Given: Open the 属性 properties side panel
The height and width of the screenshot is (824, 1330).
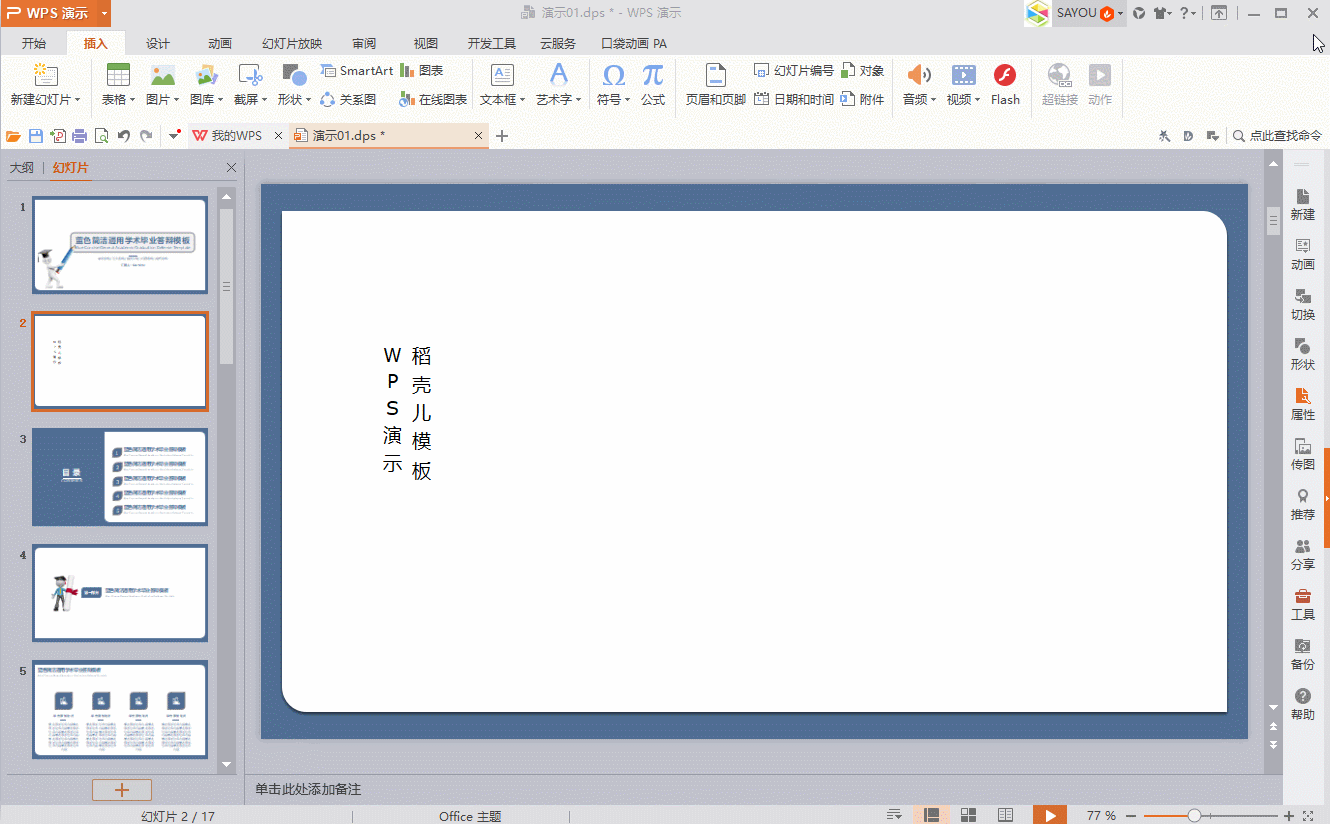Looking at the screenshot, I should tap(1303, 404).
